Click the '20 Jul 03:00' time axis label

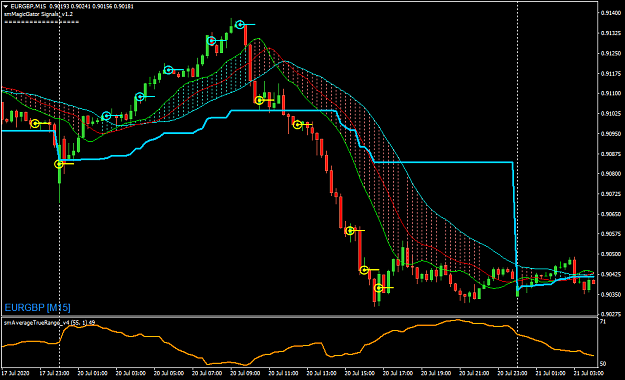(131, 373)
